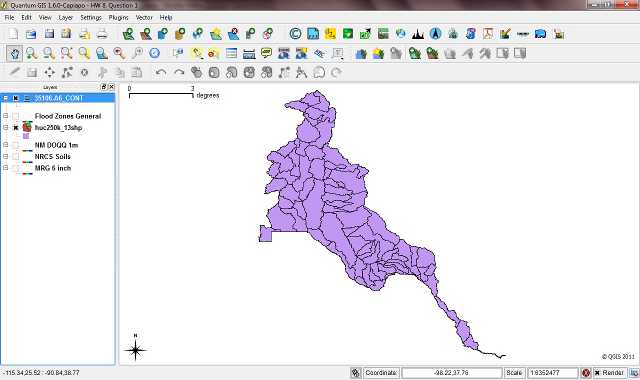Click the projection status icon left of Coordinate
640x380 pixels.
coord(356,373)
